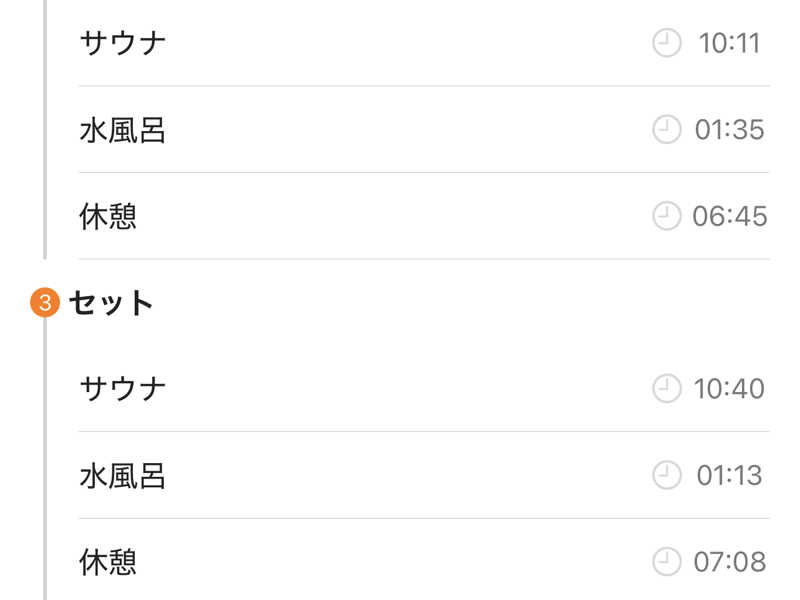The height and width of the screenshot is (600, 800).
Task: Tap the 01:35 cold bath duration
Action: [x=730, y=130]
